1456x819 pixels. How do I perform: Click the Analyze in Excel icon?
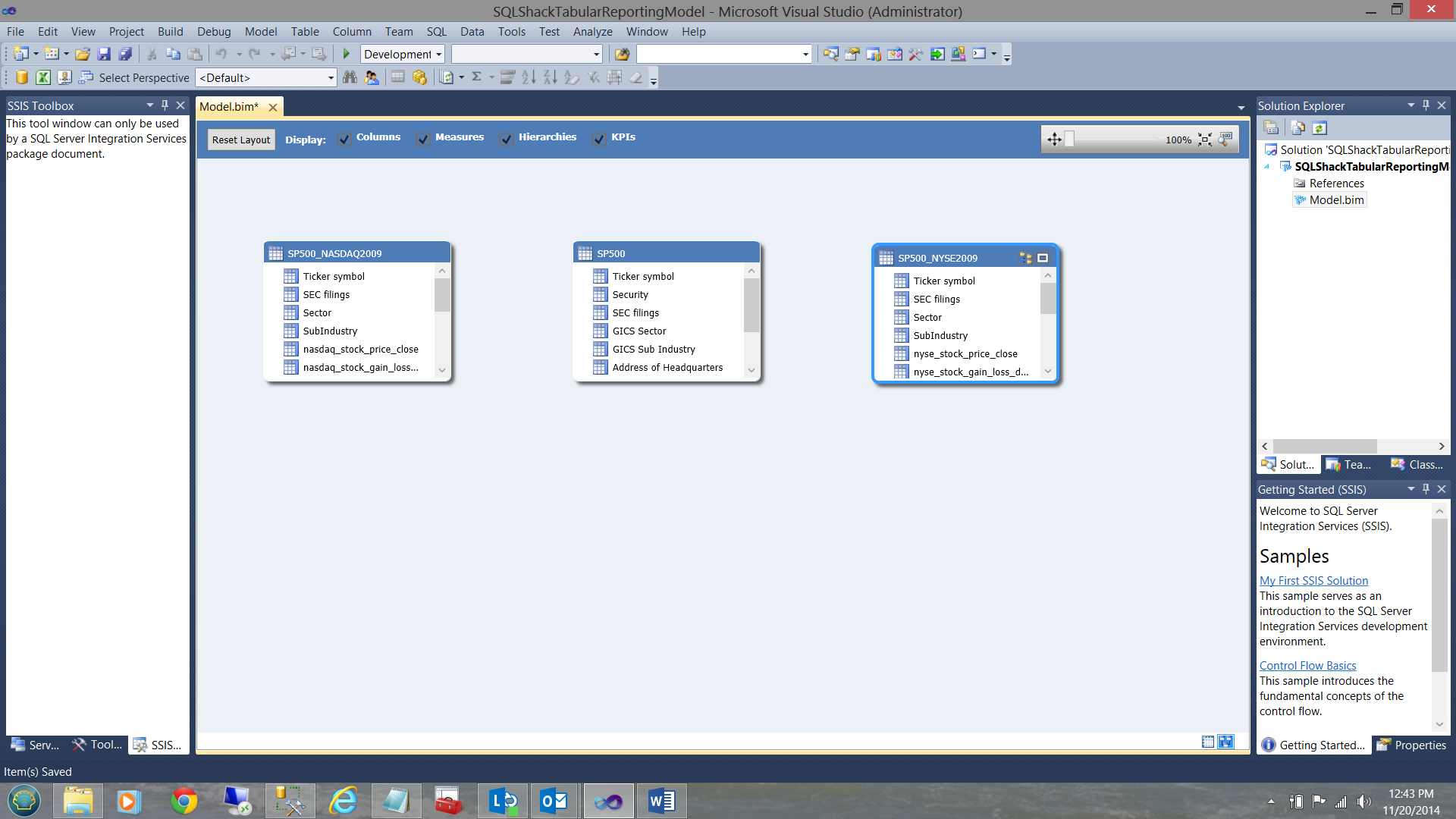pyautogui.click(x=43, y=77)
